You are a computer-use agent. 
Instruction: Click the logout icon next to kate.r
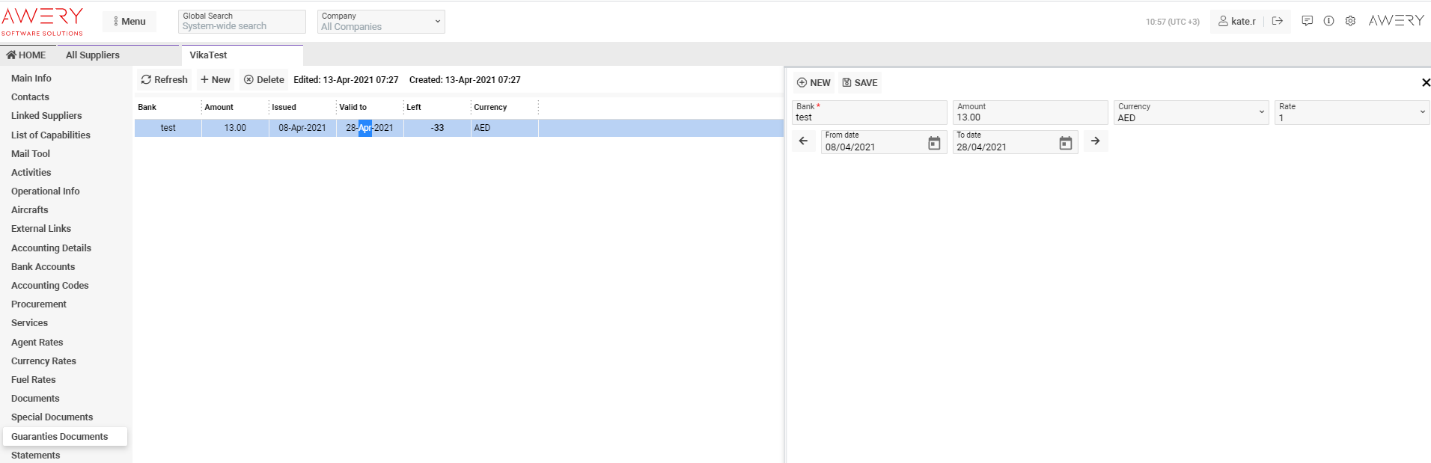(1277, 21)
